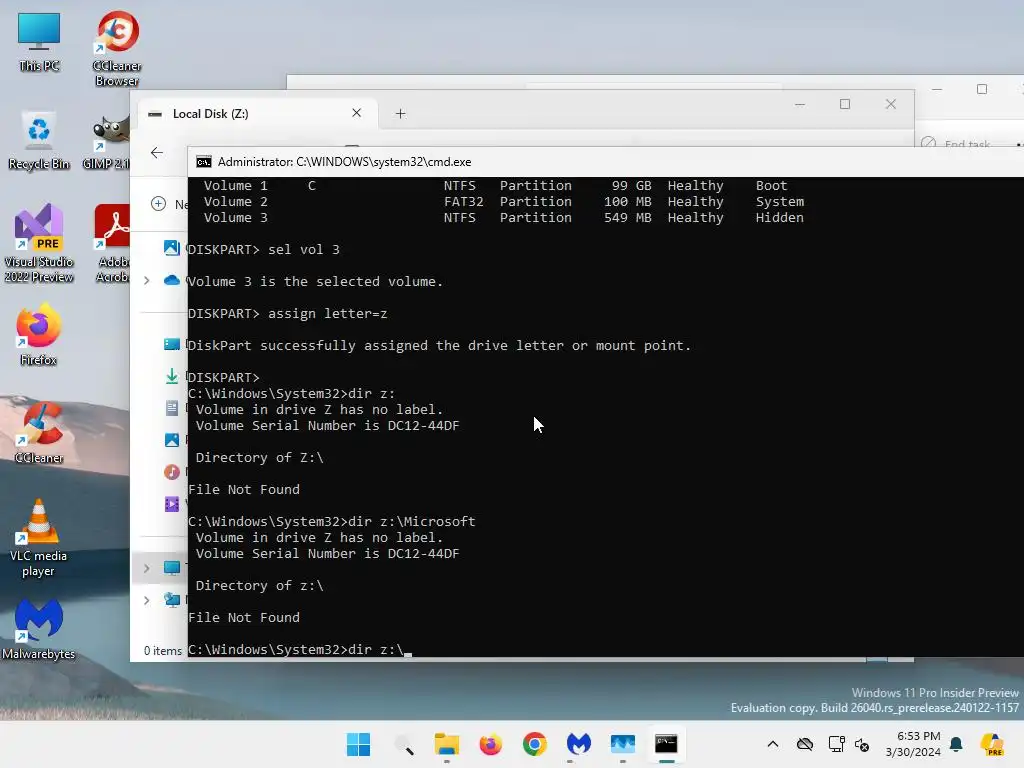Image resolution: width=1024 pixels, height=768 pixels.
Task: Maximize the File Explorer window
Action: [x=845, y=104]
